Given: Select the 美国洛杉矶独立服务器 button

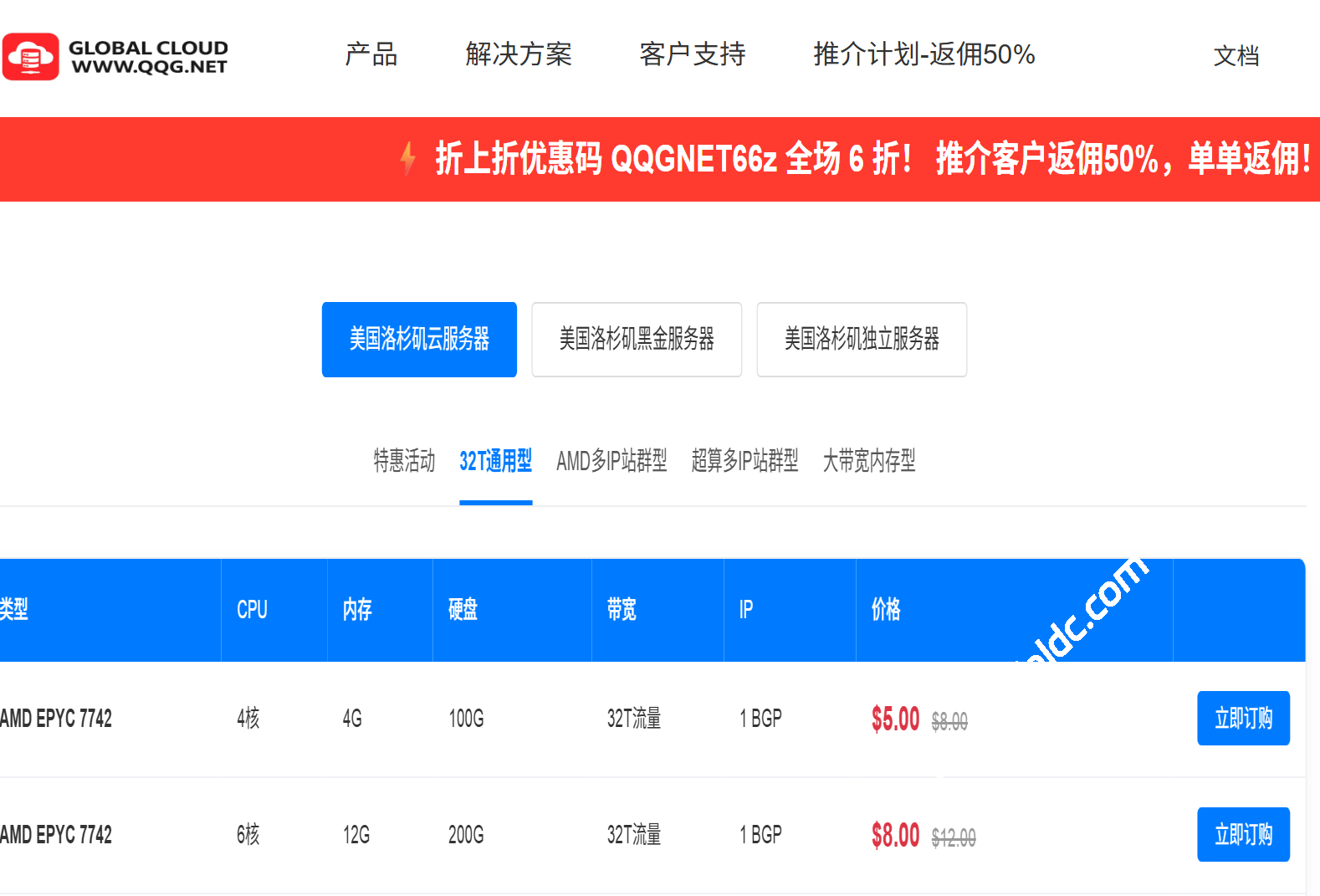Looking at the screenshot, I should coord(862,340).
